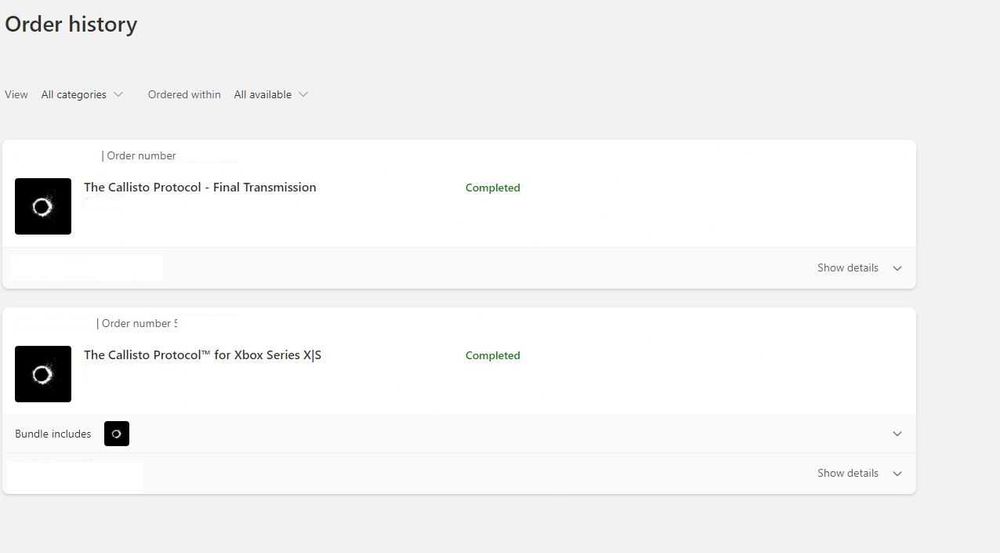Viewport: 1000px width, 553px height.
Task: Click Completed status of Xbox Series X|S order
Action: click(493, 356)
